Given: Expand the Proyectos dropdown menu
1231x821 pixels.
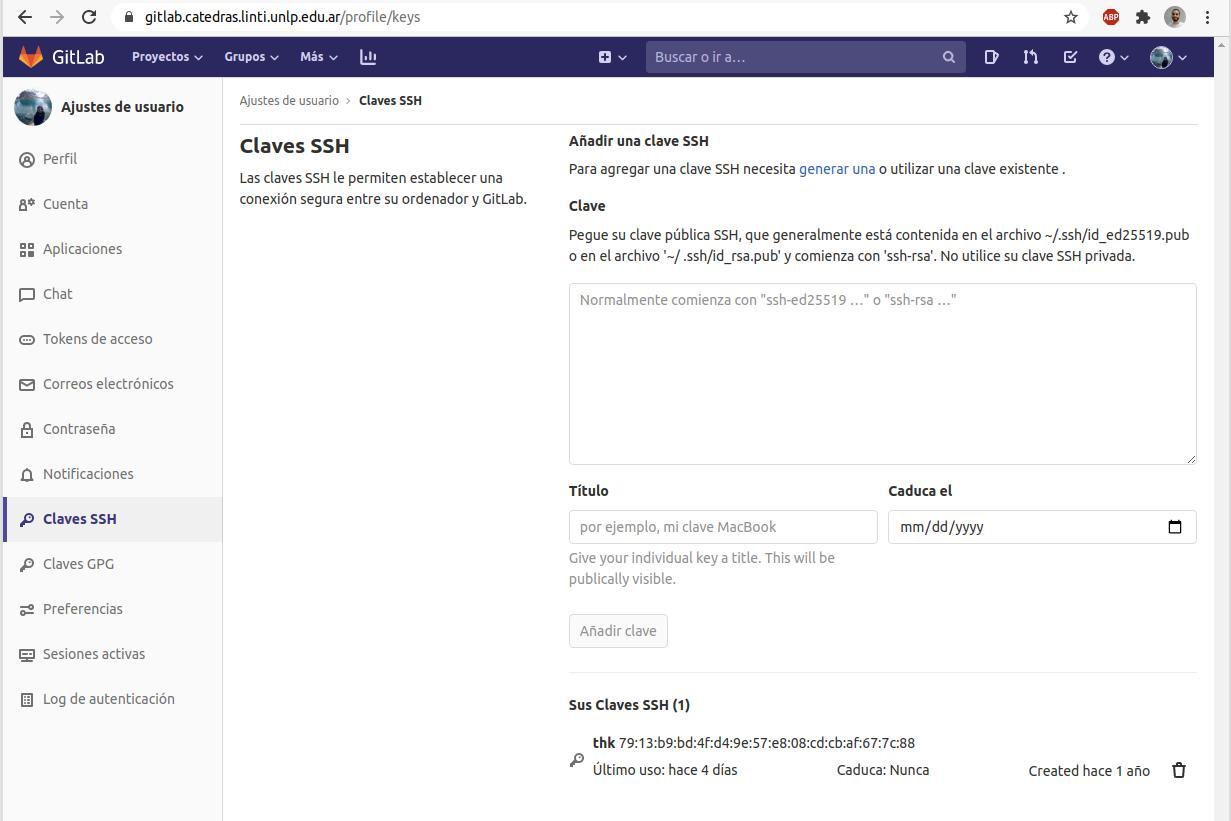Looking at the screenshot, I should 167,57.
